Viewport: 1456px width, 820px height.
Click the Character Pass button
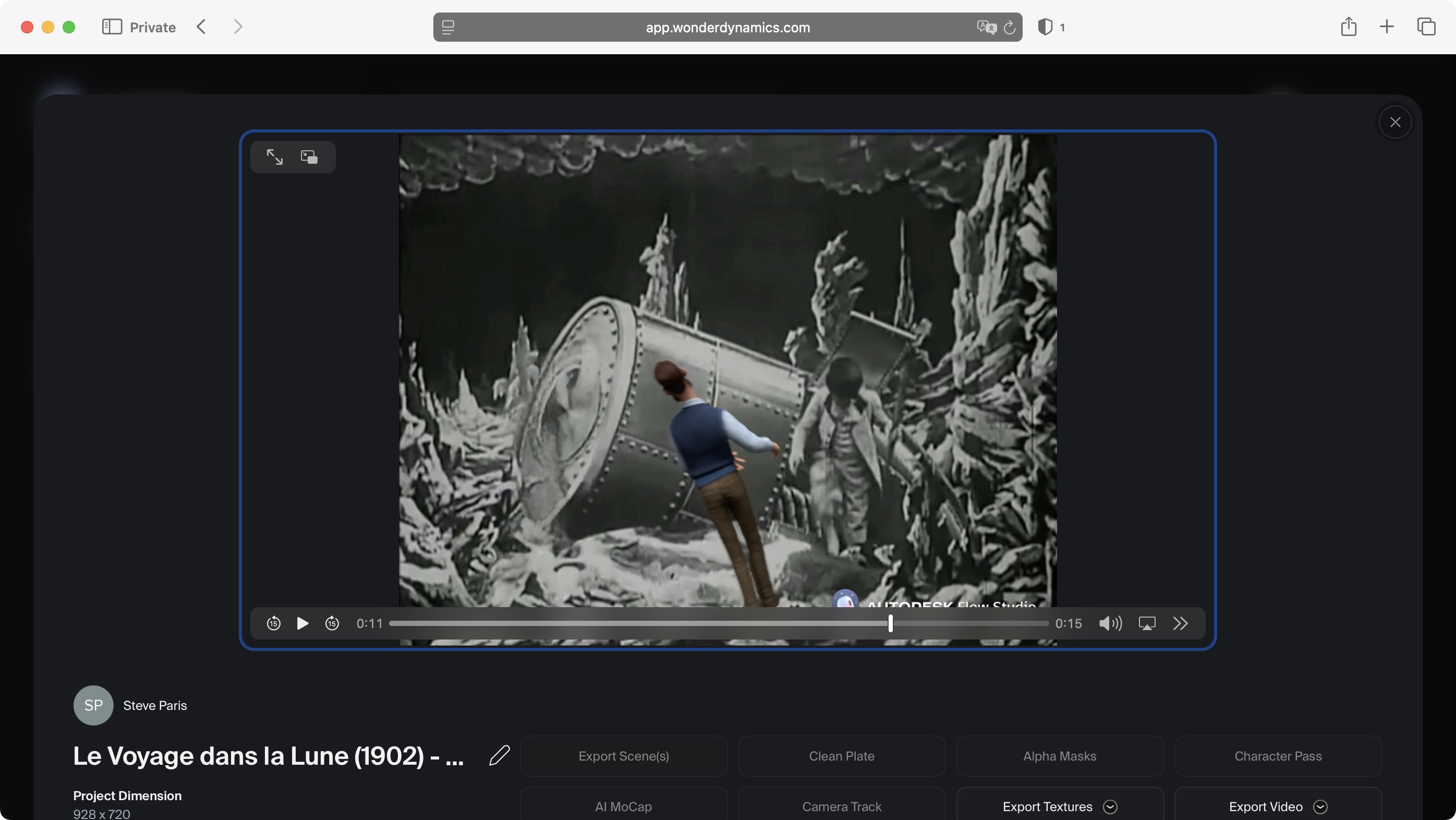(1278, 756)
